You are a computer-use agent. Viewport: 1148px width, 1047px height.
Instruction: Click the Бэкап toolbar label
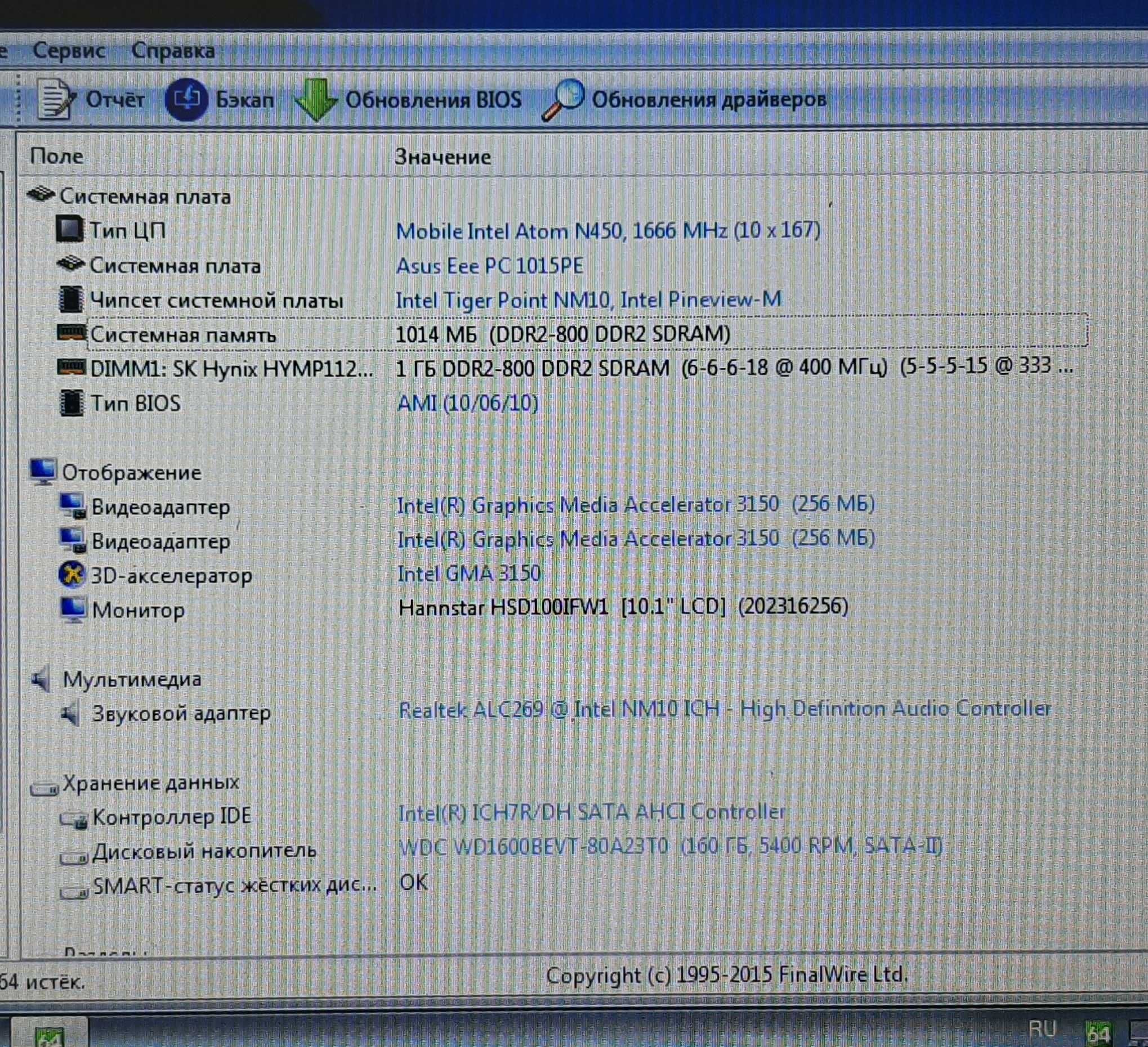click(245, 100)
